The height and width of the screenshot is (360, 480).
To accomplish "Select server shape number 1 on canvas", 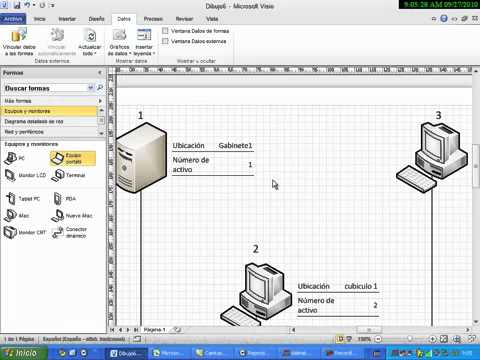I will 141,157.
